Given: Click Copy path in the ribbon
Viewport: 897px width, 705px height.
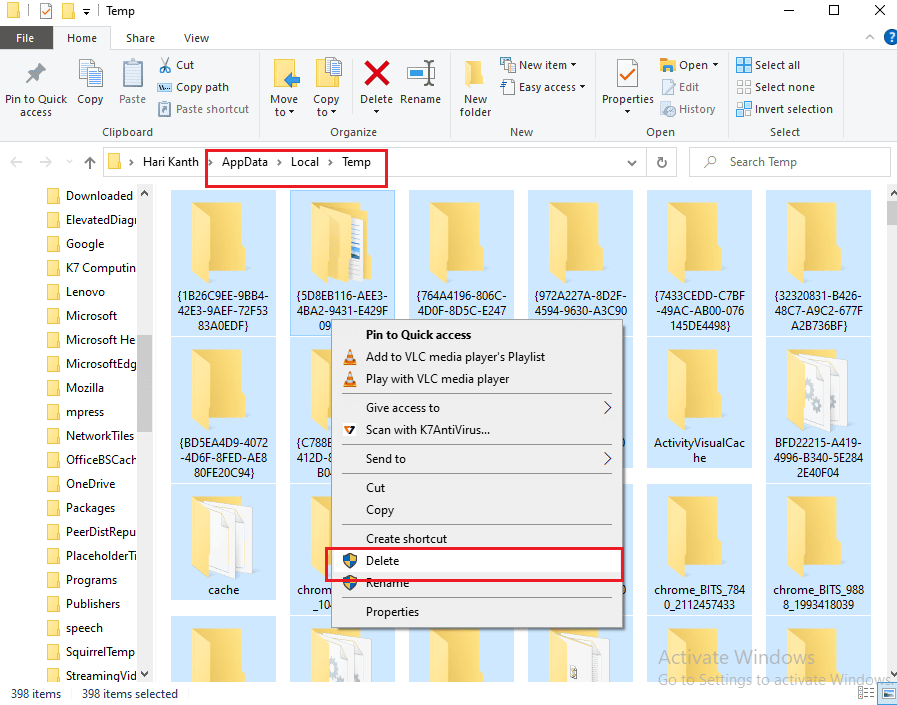Looking at the screenshot, I should [193, 87].
